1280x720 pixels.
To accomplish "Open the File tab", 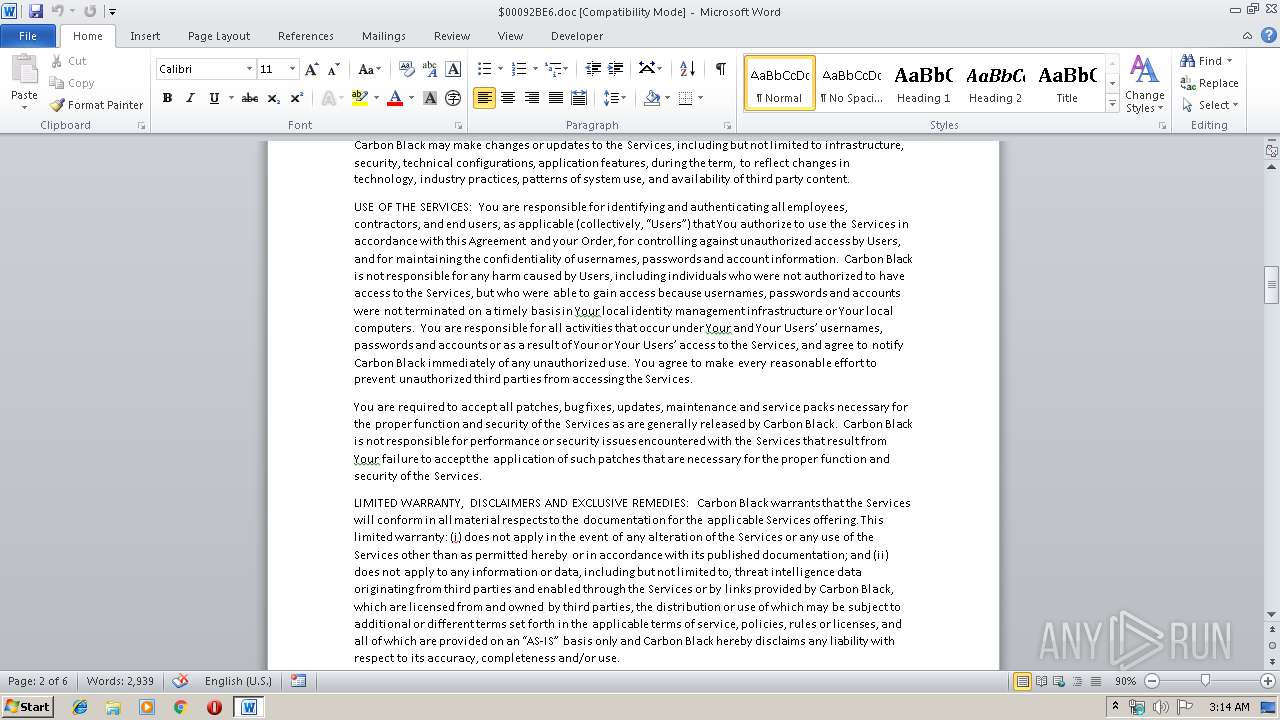I will coord(28,36).
